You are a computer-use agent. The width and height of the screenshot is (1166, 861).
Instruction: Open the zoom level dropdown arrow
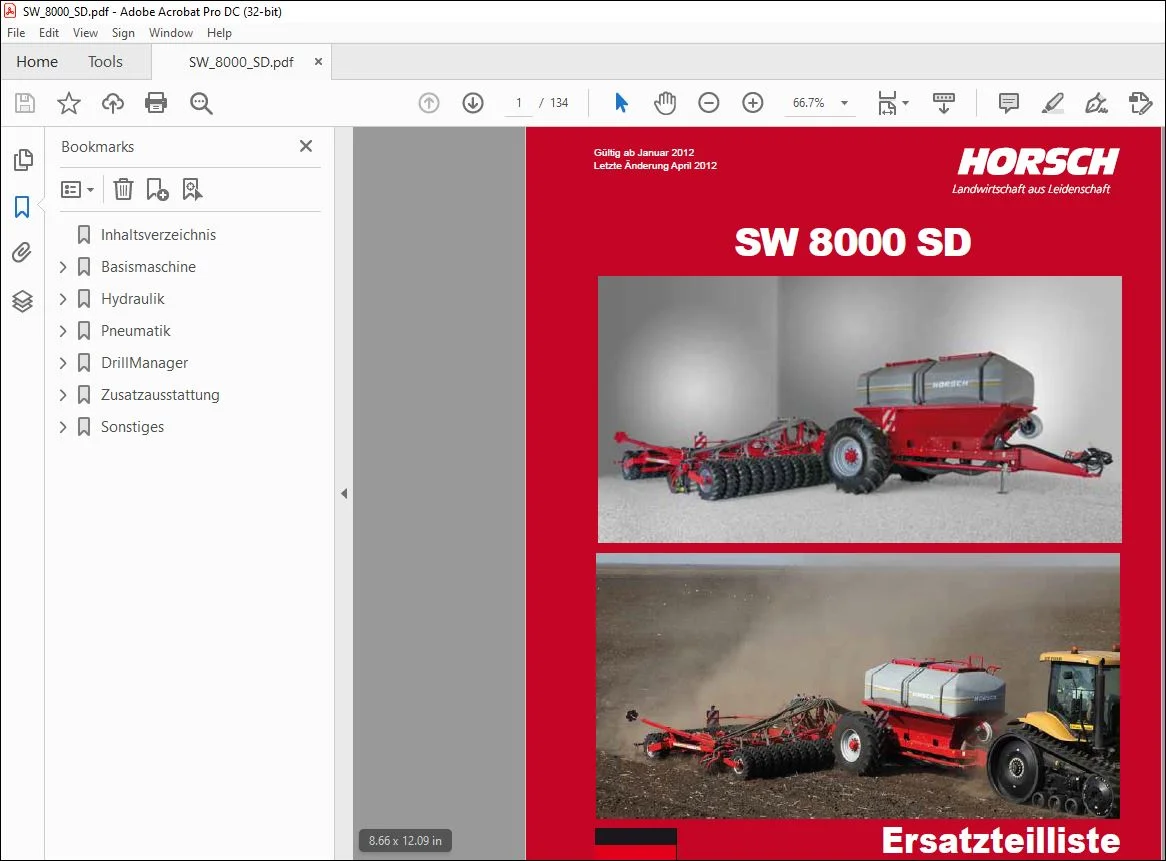844,103
